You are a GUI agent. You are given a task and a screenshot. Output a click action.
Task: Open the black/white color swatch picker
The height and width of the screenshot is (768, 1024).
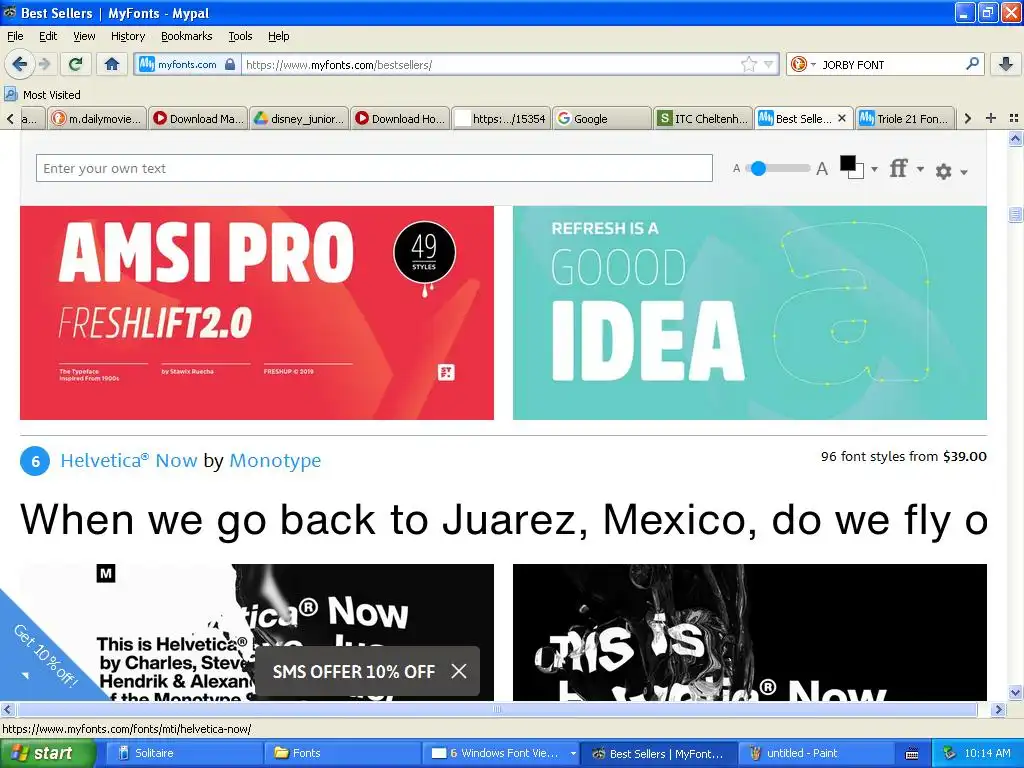(852, 167)
